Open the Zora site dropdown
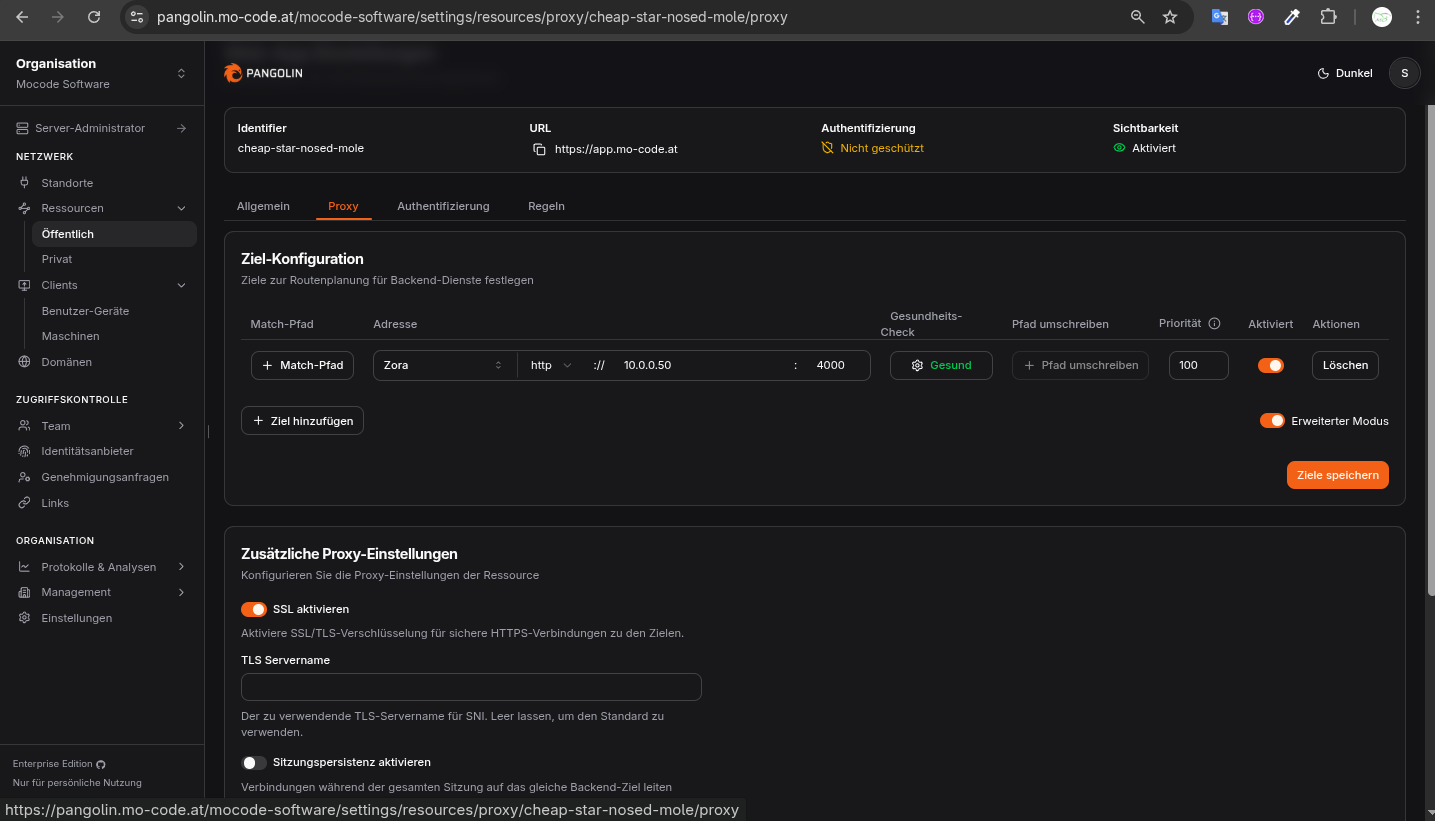Viewport: 1435px width, 821px height. [444, 366]
